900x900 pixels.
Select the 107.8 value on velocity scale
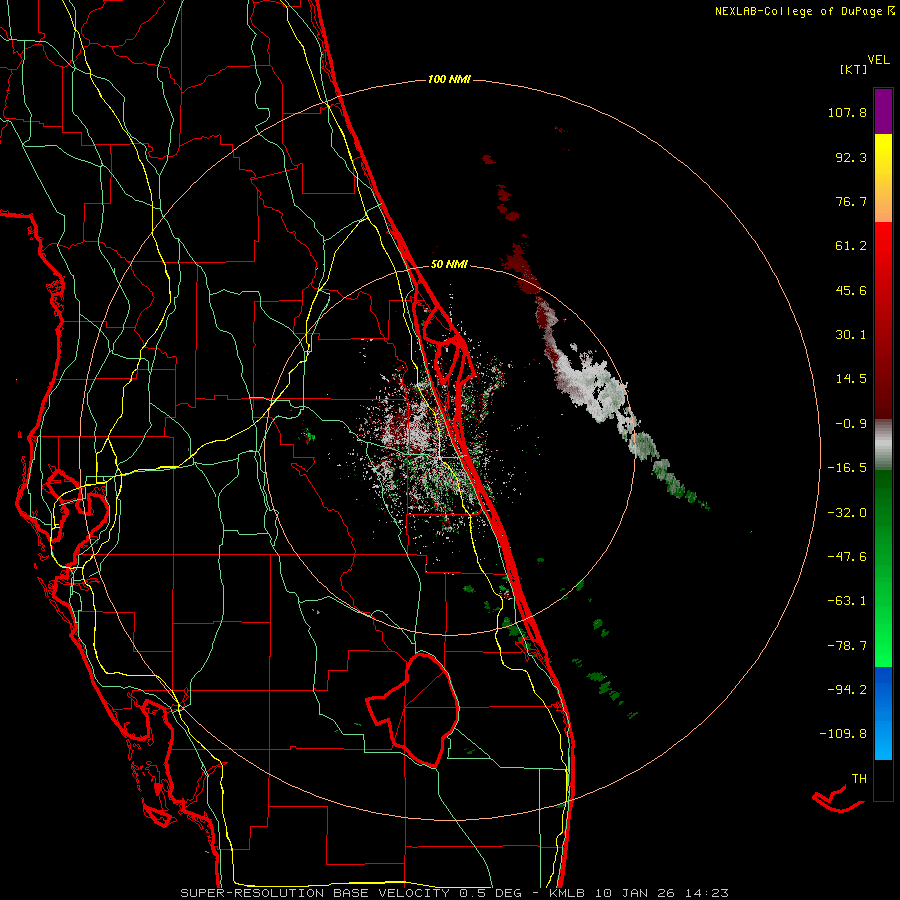point(847,112)
